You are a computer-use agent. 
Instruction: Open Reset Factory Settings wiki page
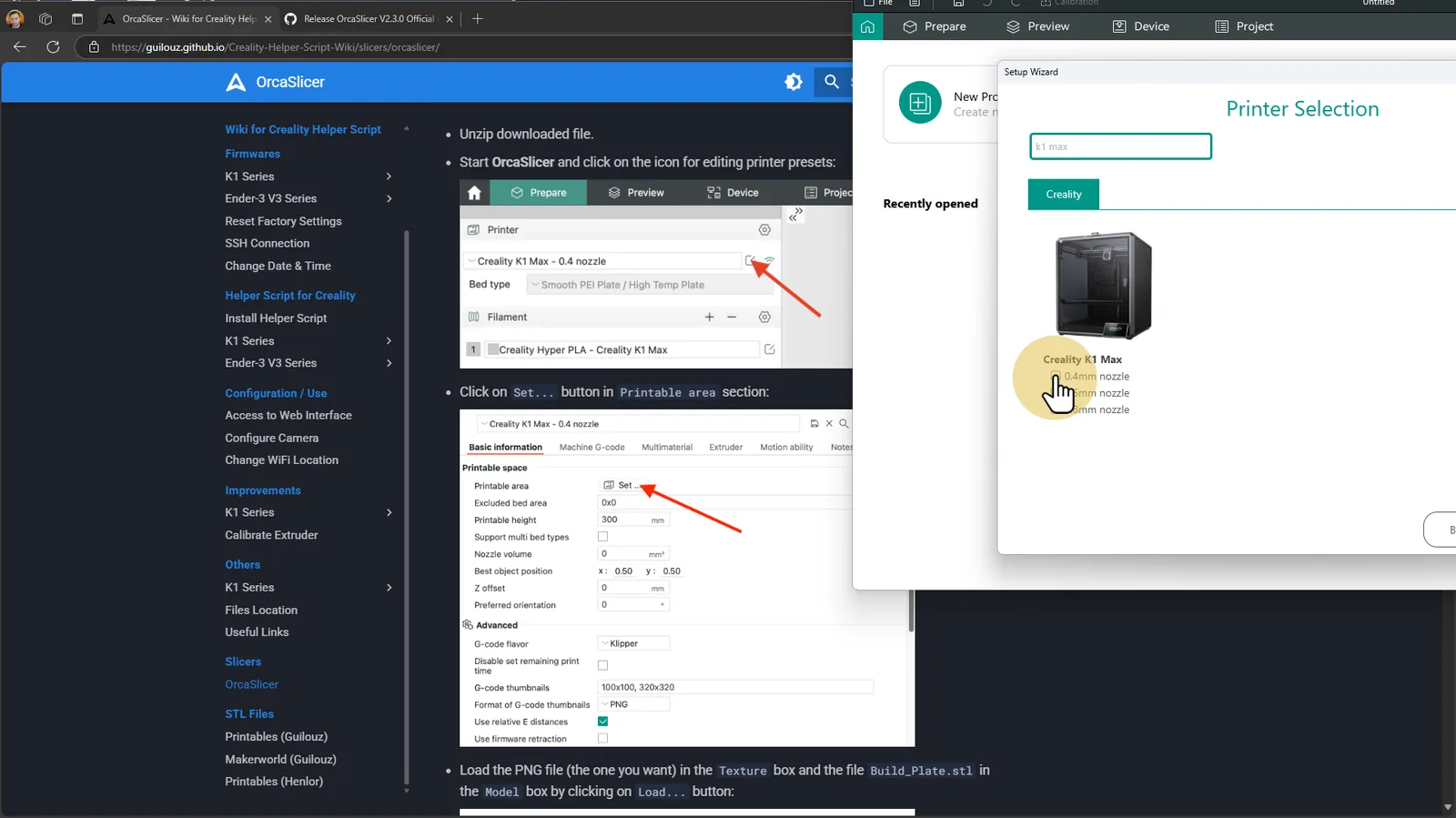[x=283, y=221]
